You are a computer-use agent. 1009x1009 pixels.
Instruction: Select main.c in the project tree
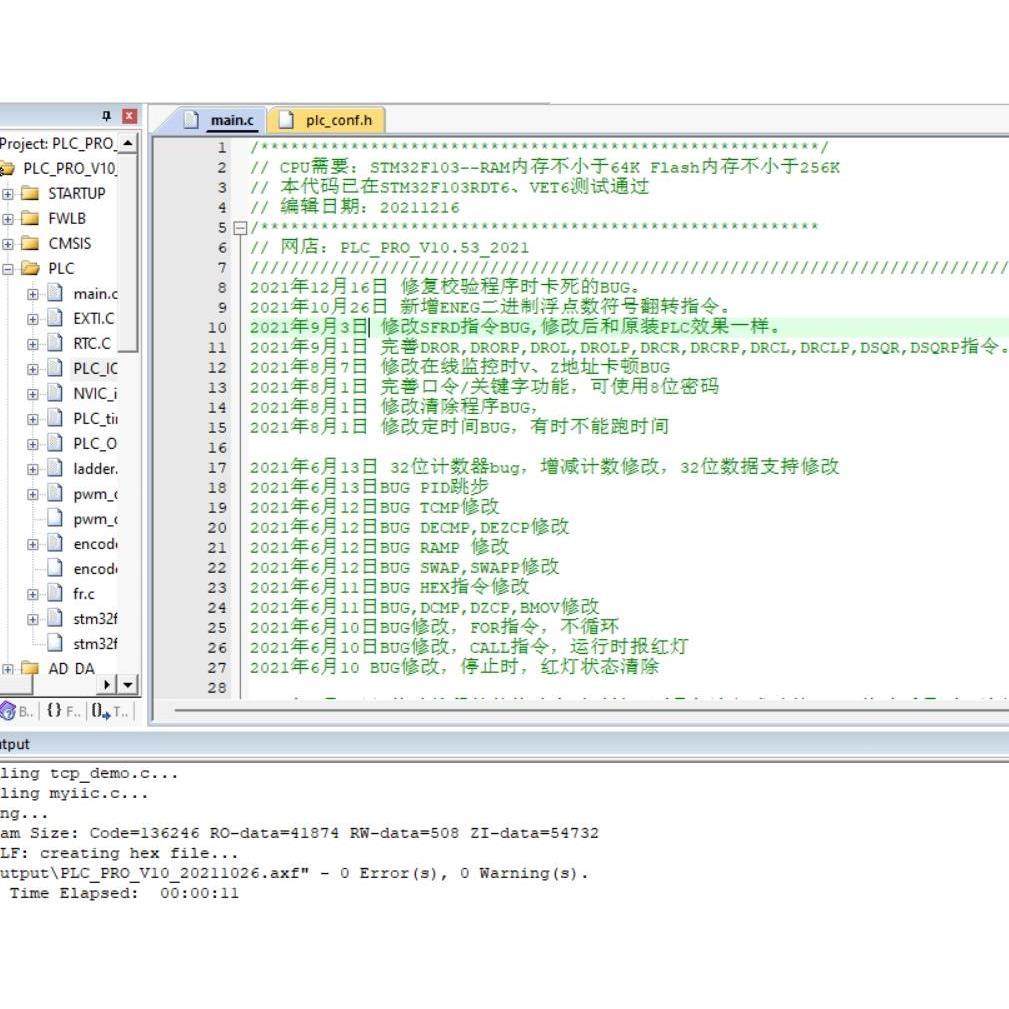(x=95, y=294)
